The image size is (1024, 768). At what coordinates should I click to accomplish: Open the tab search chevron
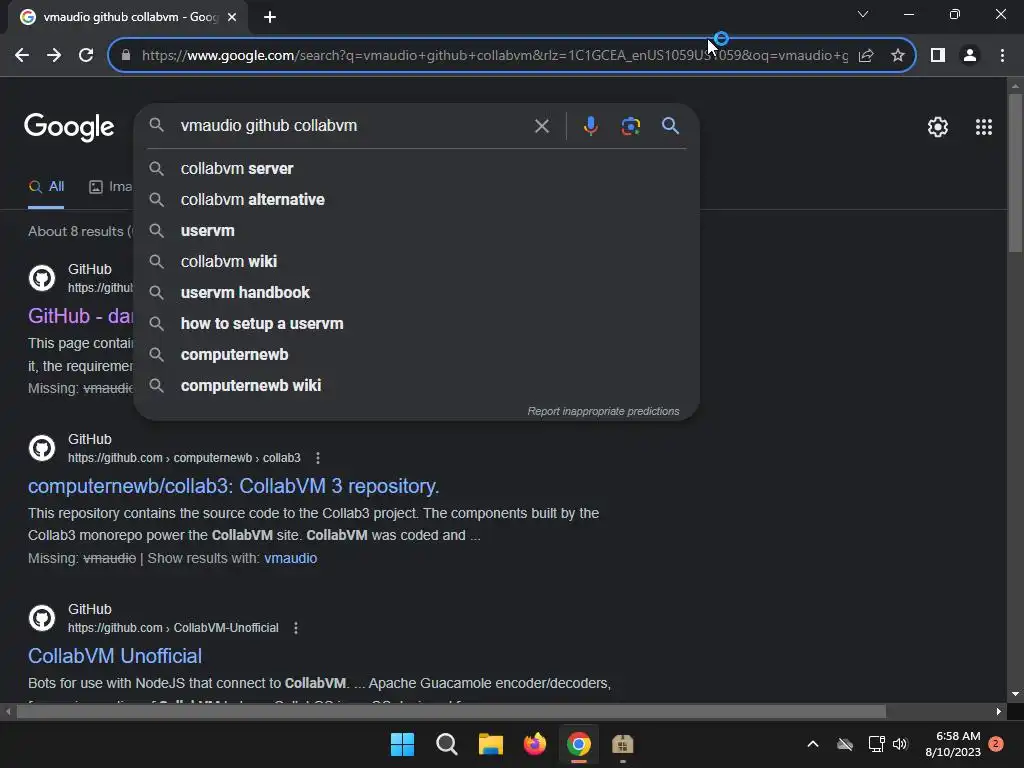(863, 14)
